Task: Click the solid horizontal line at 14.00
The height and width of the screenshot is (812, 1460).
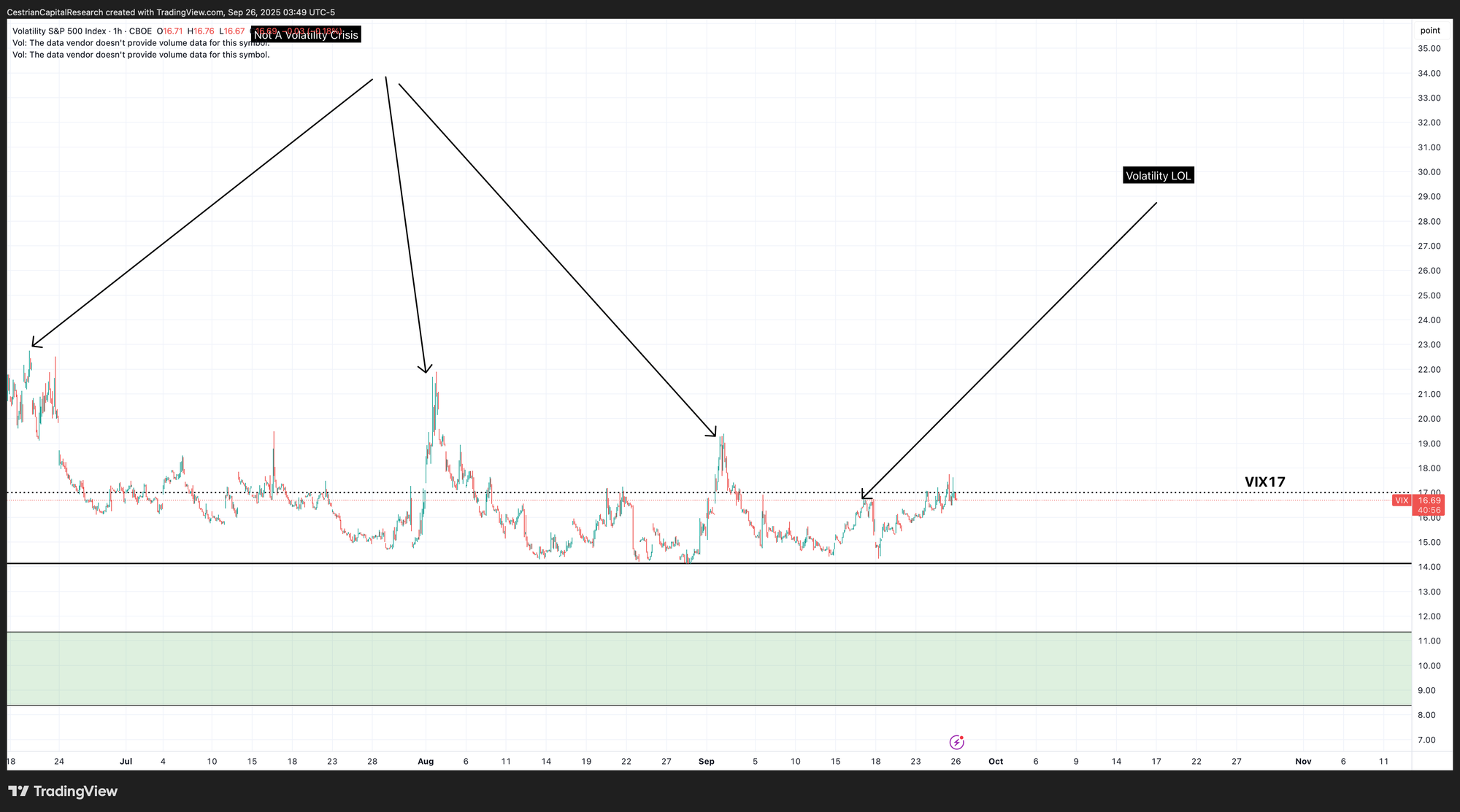Action: (x=1095, y=563)
